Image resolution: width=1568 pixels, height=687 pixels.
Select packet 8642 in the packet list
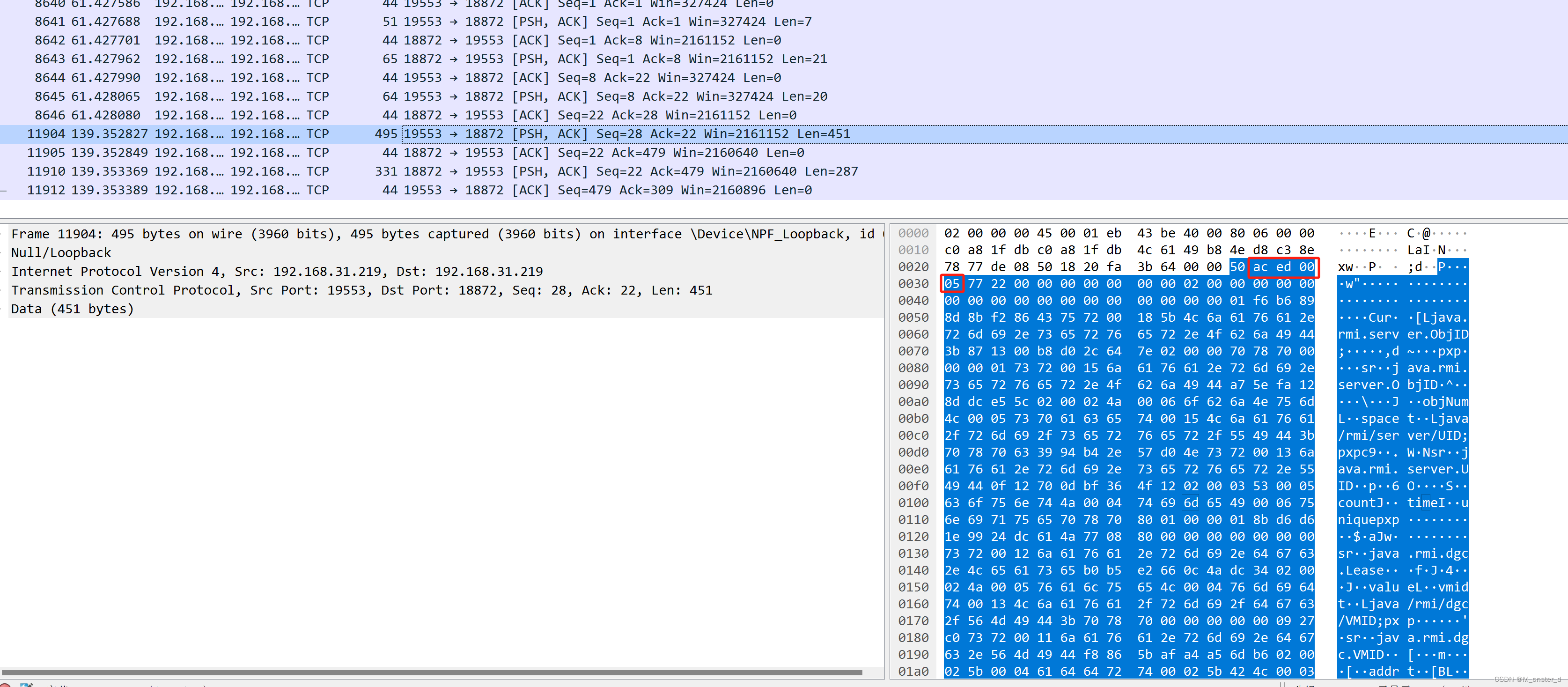click(x=784, y=41)
